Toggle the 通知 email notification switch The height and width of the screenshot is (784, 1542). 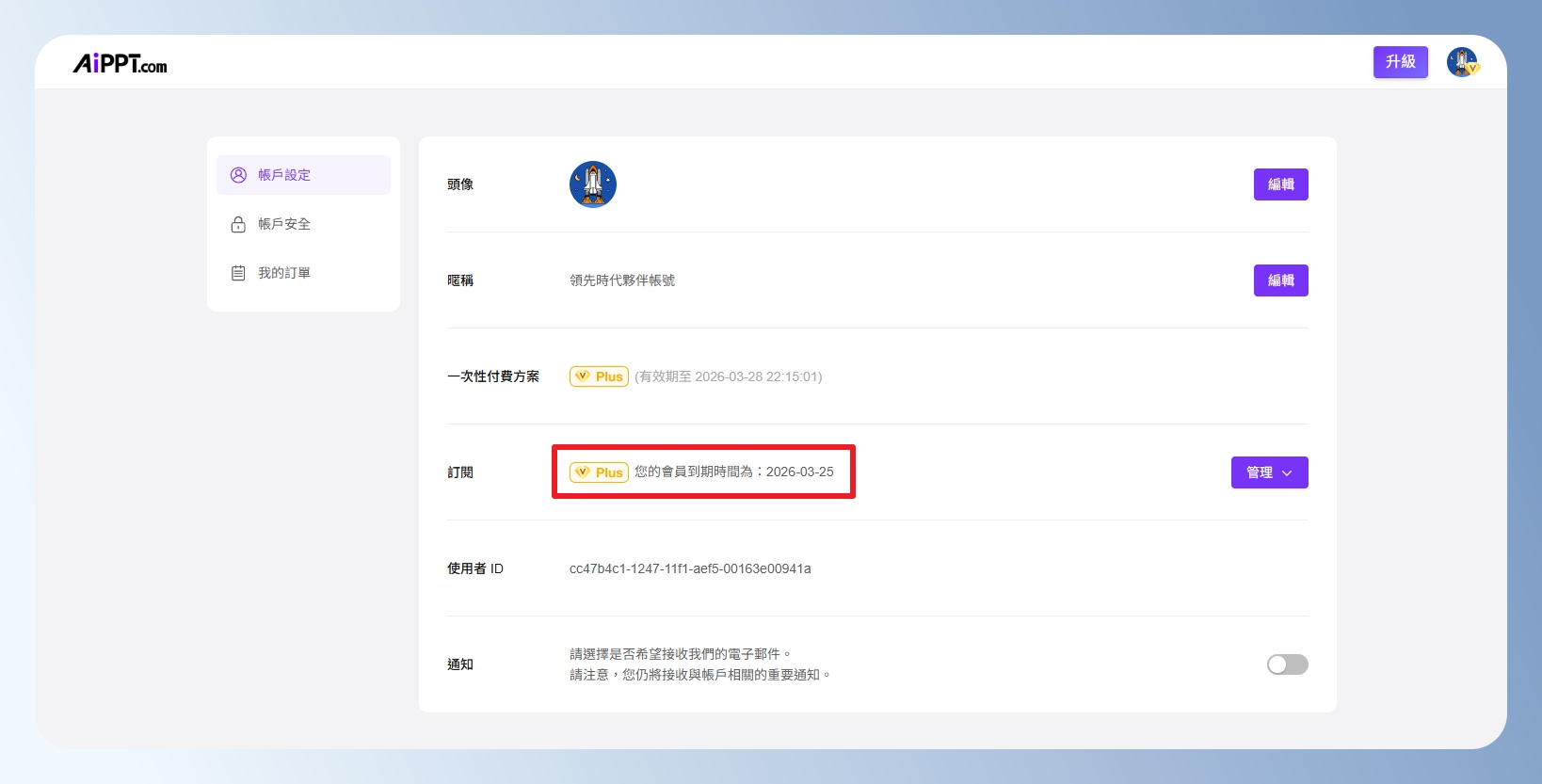[1287, 664]
